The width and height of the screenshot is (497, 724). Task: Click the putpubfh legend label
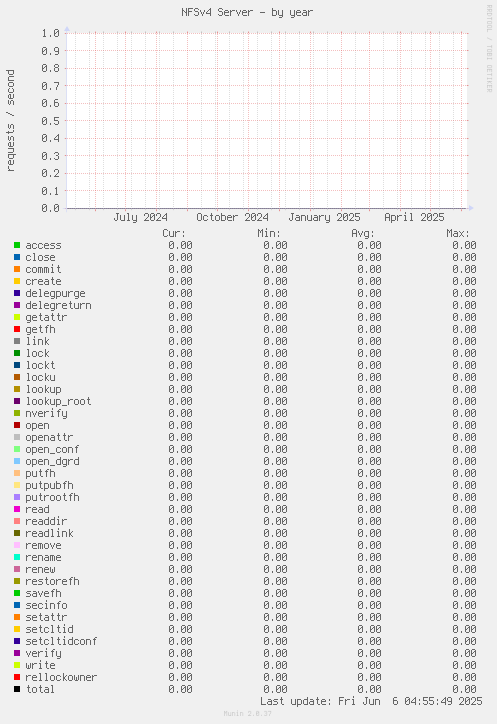pos(49,485)
